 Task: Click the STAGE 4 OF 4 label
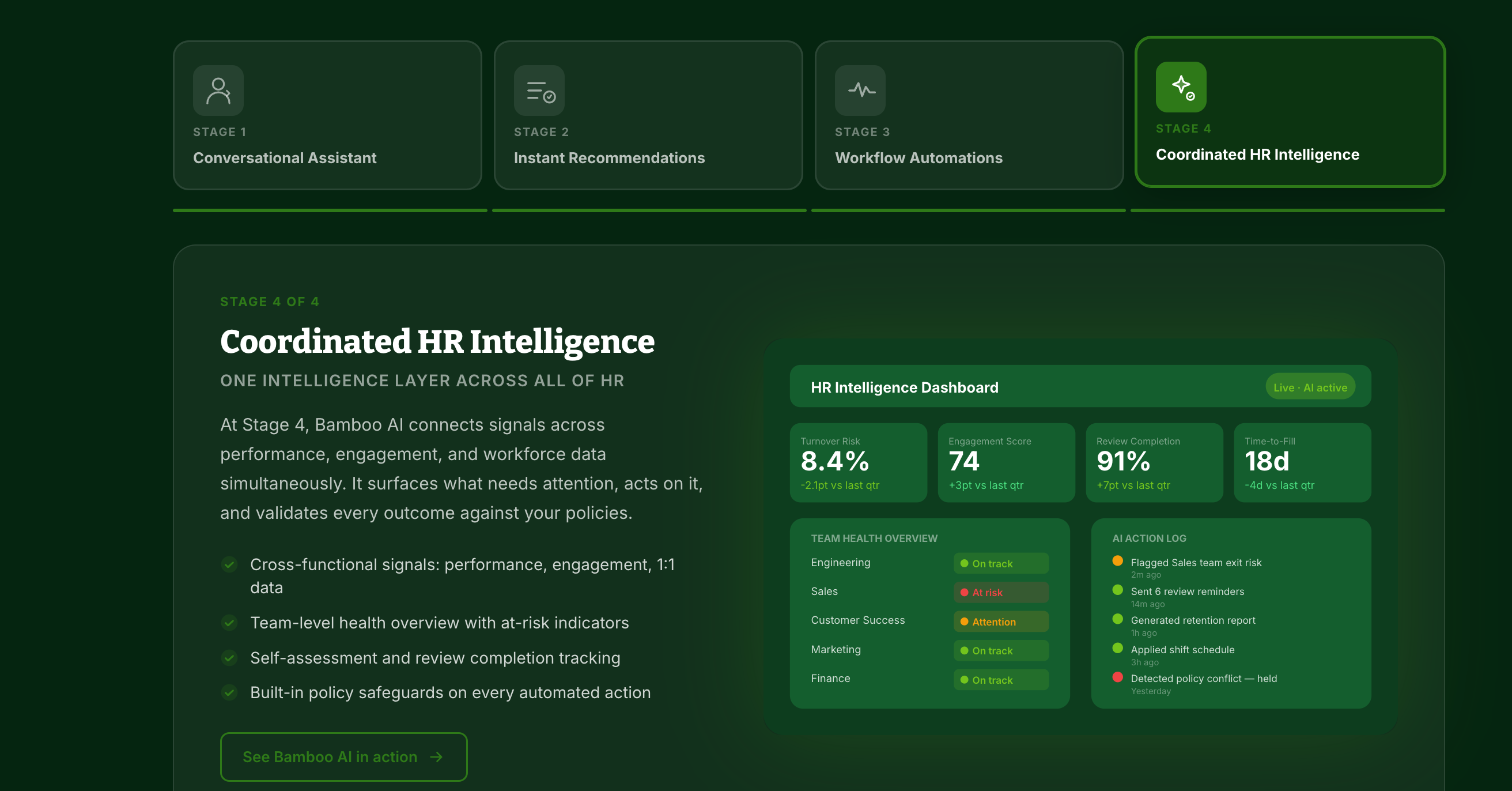(270, 302)
